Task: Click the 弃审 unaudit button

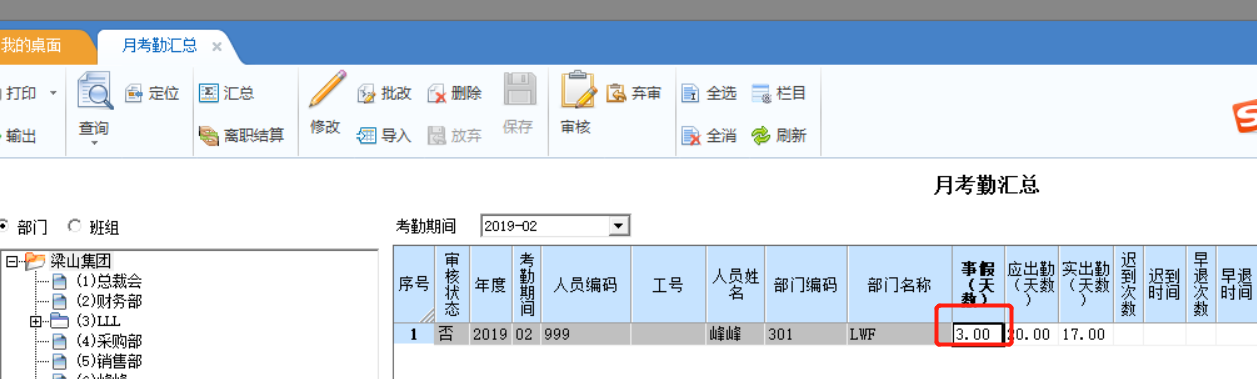Action: [634, 93]
